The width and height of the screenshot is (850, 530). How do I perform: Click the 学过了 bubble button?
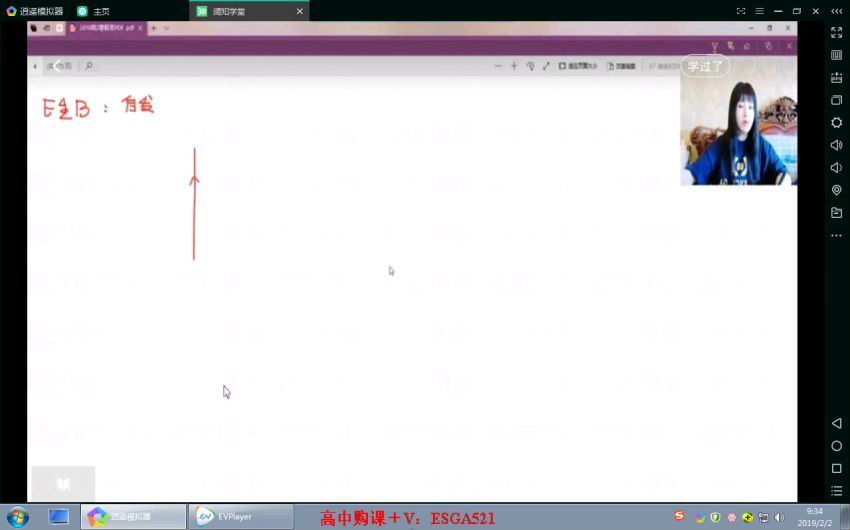[705, 66]
